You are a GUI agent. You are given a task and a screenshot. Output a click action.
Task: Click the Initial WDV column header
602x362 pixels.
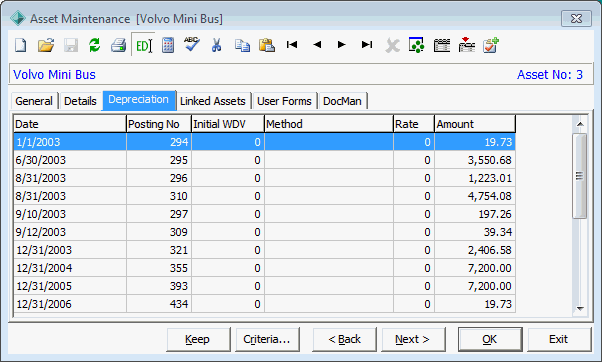click(x=228, y=124)
